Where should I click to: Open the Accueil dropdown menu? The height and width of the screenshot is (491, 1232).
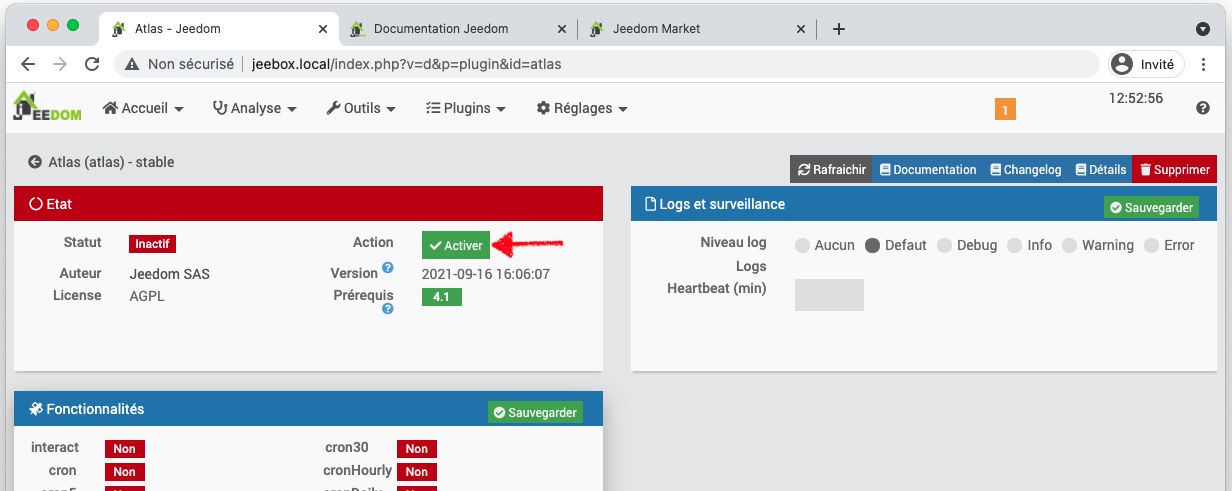(143, 108)
